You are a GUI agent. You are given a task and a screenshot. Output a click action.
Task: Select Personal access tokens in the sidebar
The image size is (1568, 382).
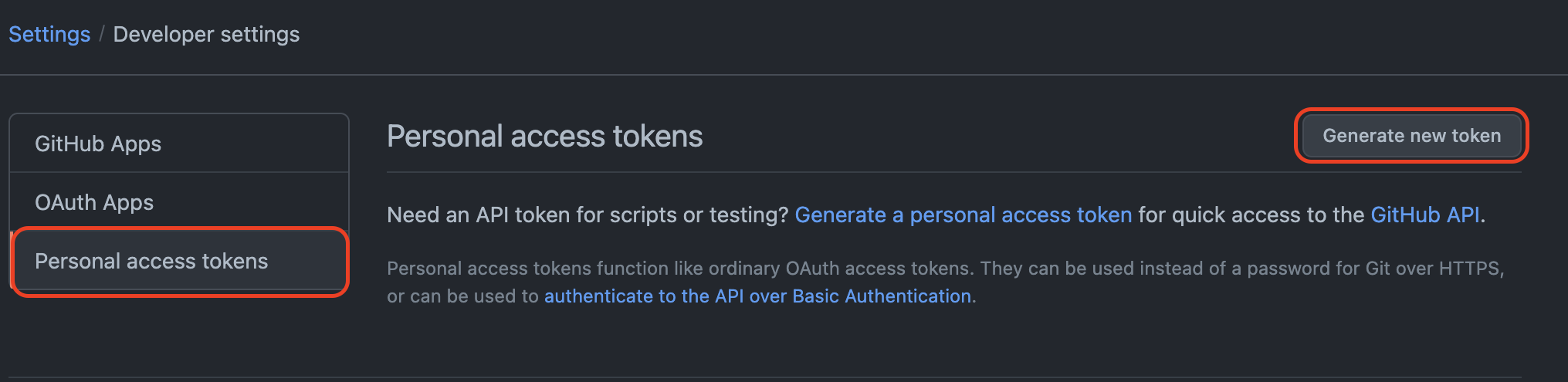pyautogui.click(x=151, y=262)
